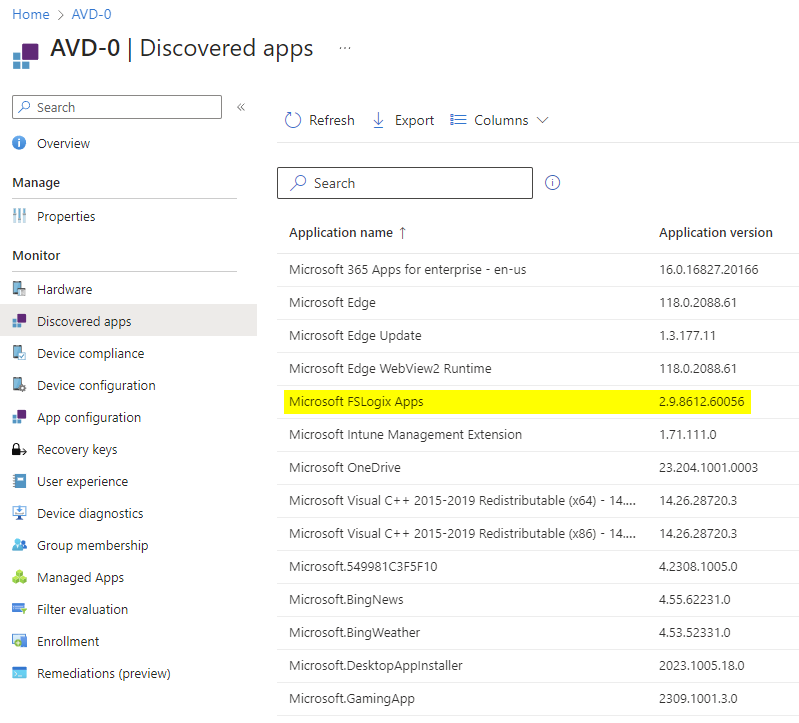Click the Home breadcrumb link

coord(31,14)
